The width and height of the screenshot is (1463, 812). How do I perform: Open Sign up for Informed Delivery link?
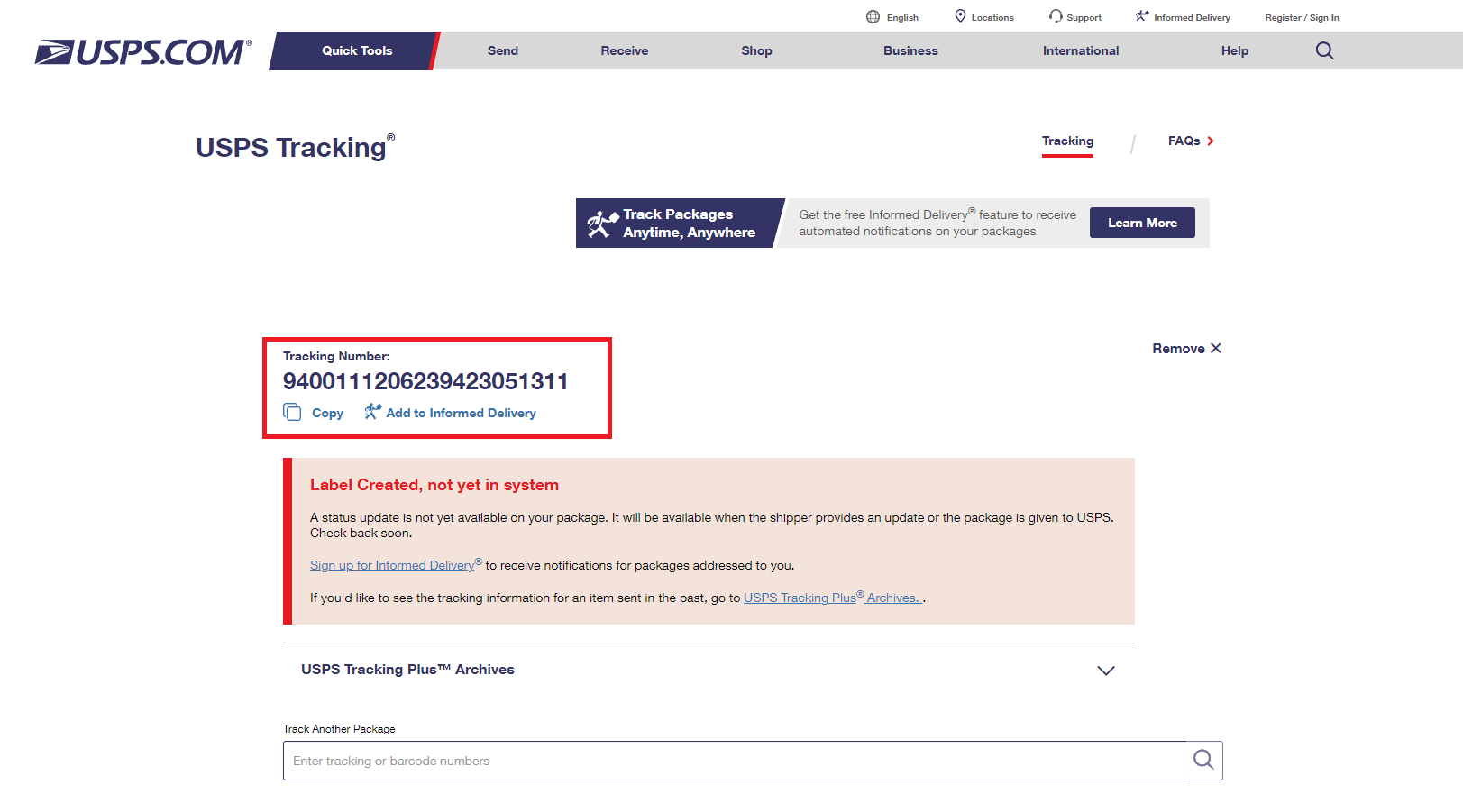point(392,565)
